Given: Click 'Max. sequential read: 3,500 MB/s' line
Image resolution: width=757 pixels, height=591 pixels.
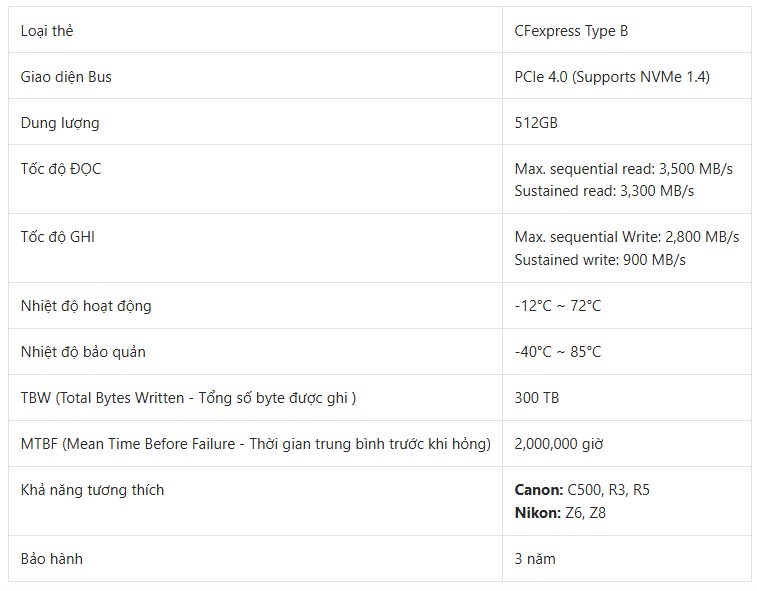Looking at the screenshot, I should (624, 169).
